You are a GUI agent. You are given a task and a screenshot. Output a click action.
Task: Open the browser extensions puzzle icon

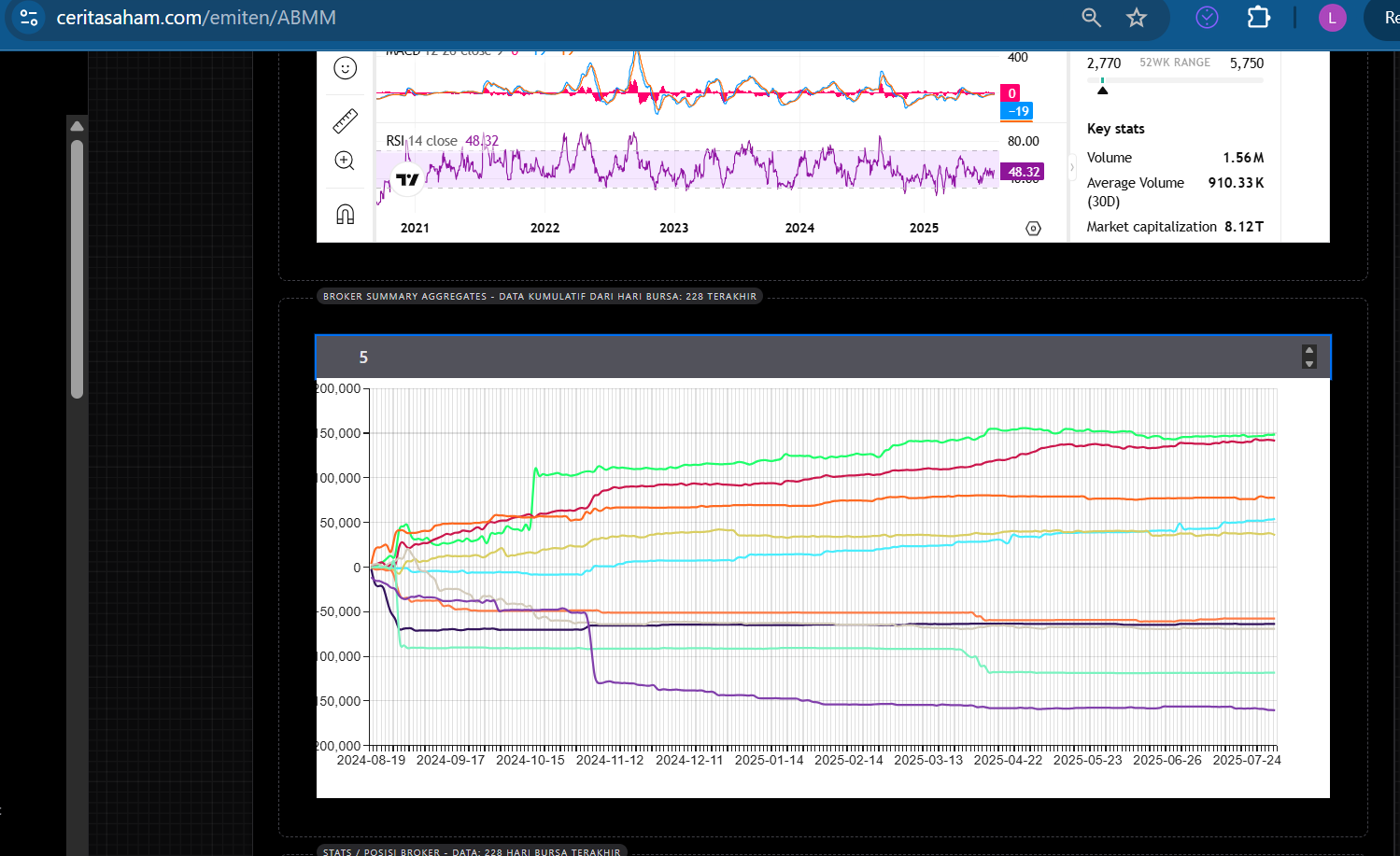pyautogui.click(x=1258, y=17)
